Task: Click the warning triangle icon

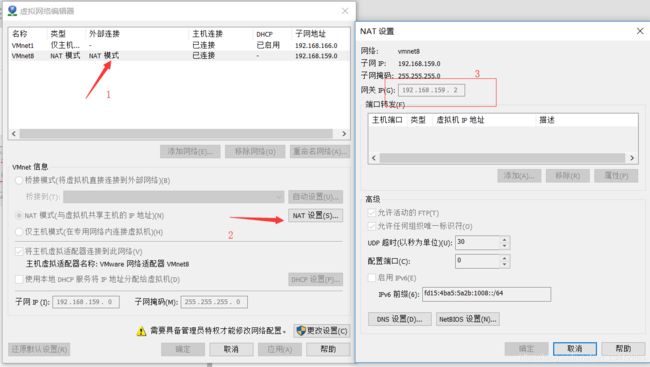Action: pos(141,331)
